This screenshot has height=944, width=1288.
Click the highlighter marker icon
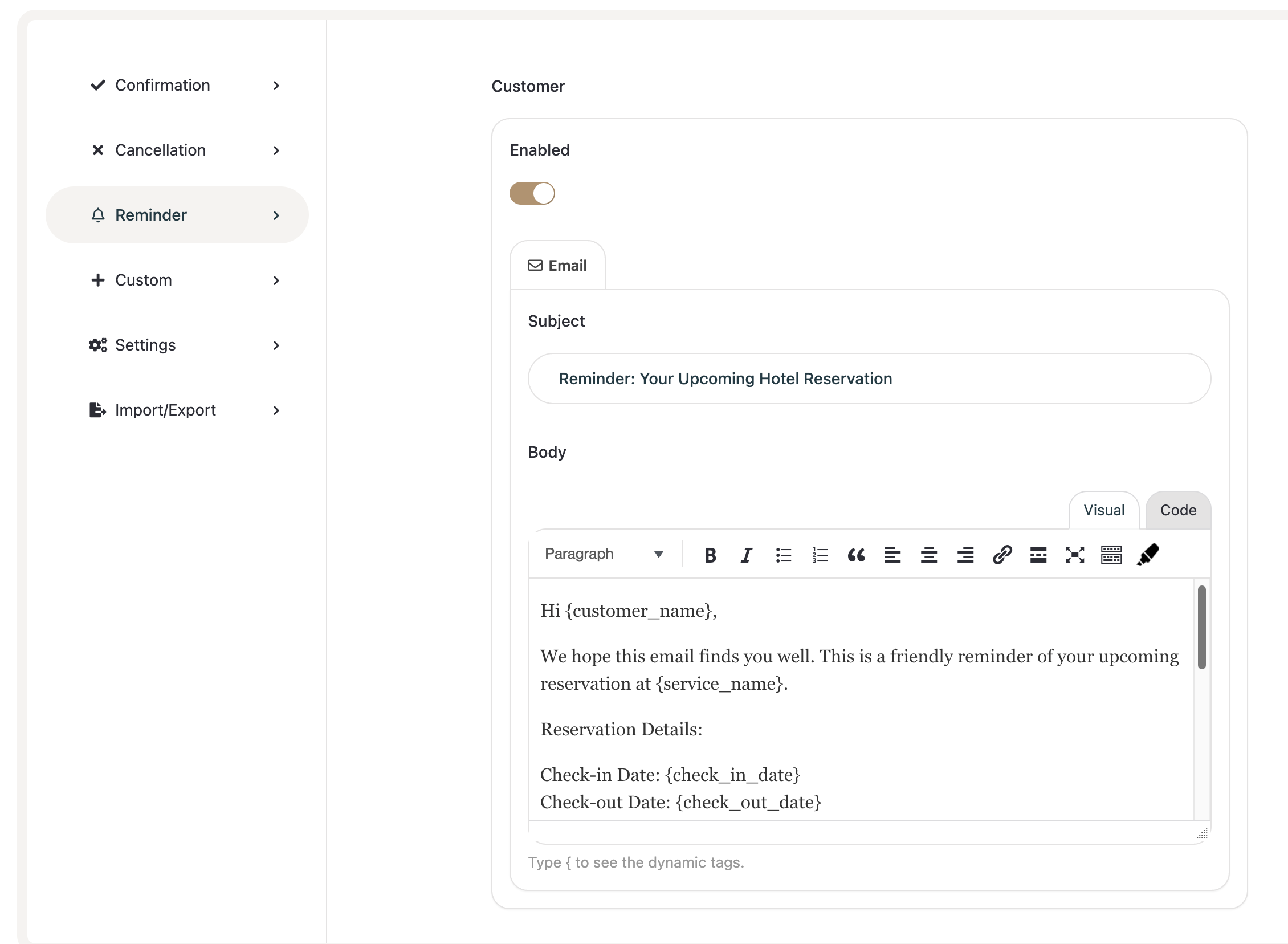[1147, 555]
